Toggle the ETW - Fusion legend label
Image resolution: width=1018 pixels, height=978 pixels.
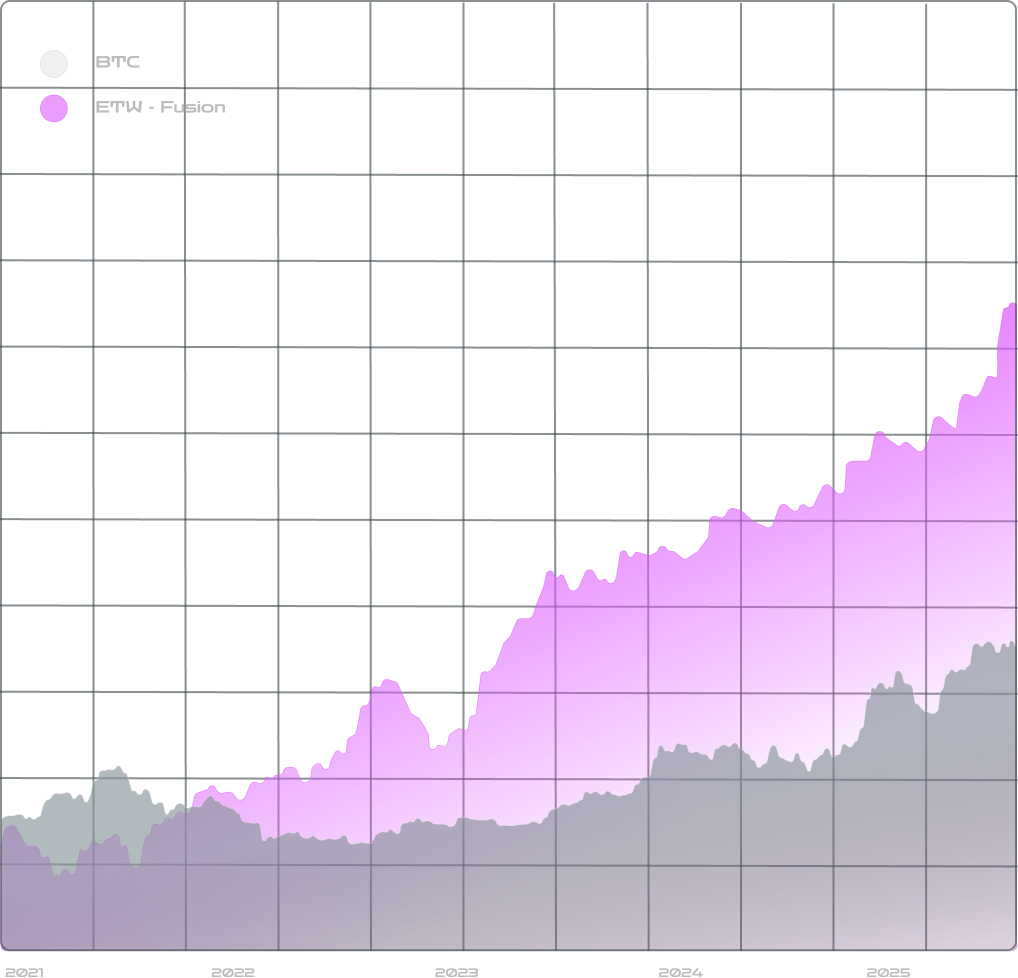coord(160,108)
